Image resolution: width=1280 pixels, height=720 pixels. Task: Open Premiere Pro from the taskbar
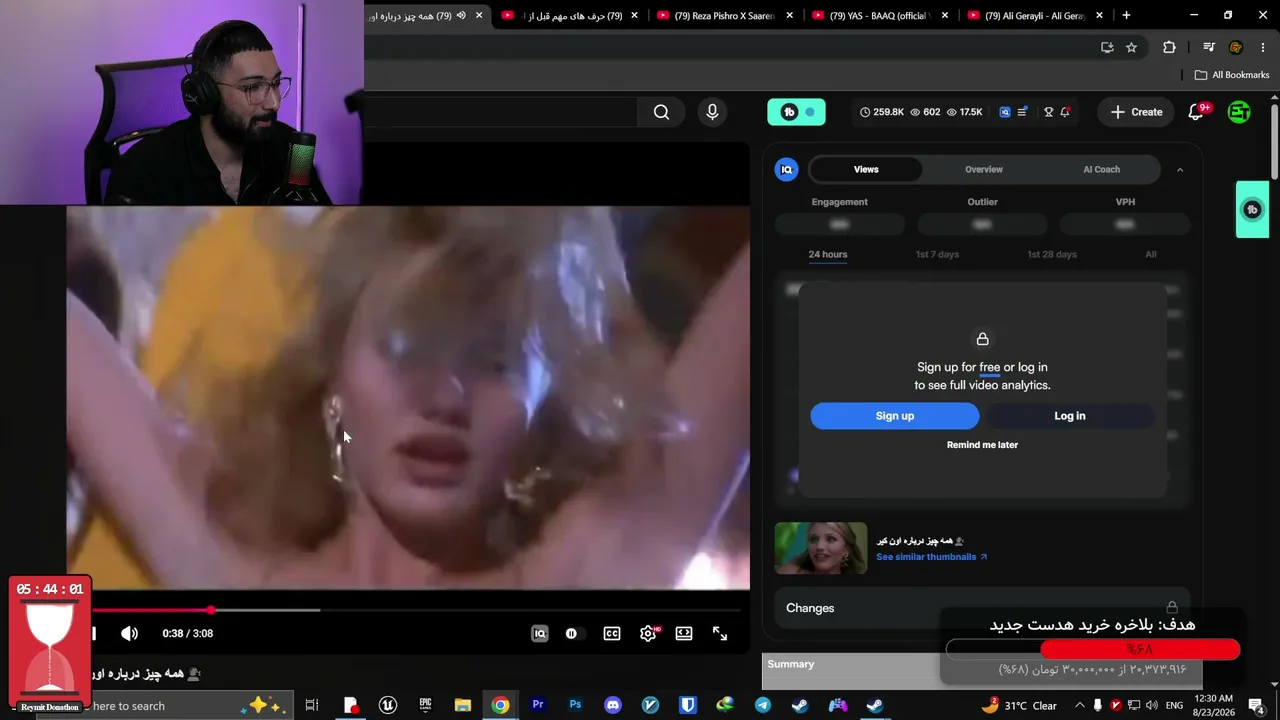538,706
